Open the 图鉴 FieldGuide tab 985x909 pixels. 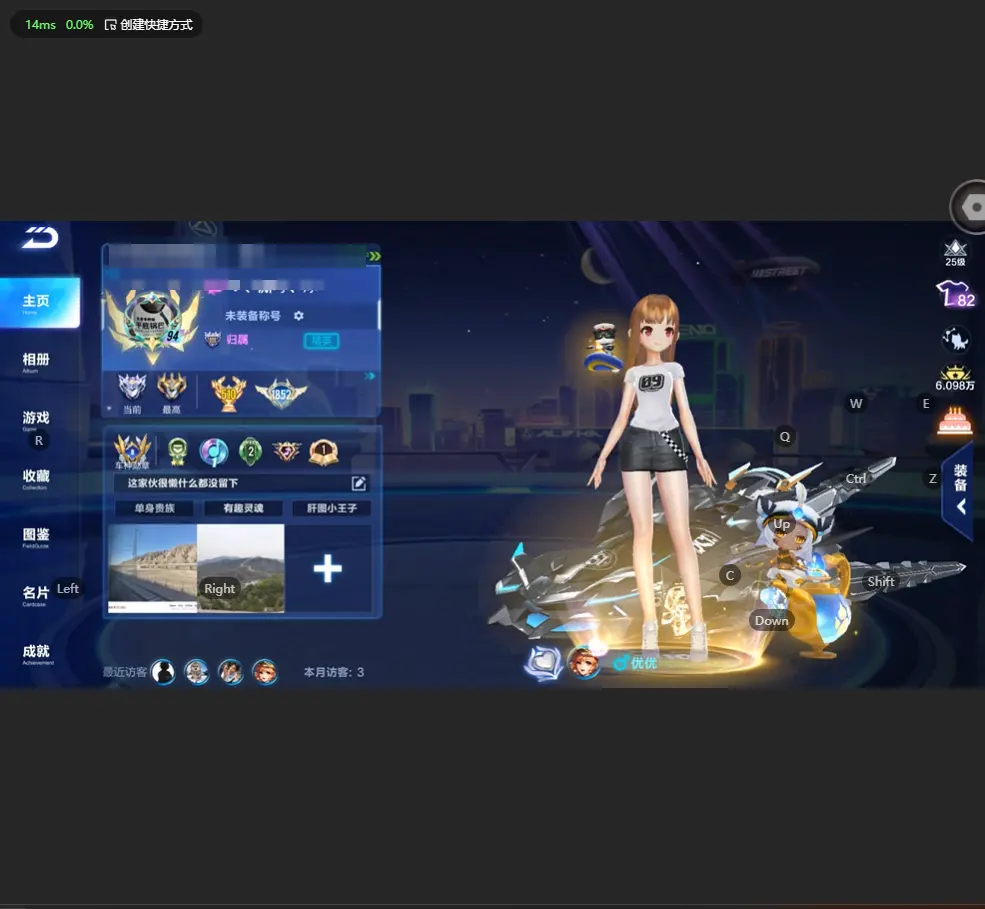(x=36, y=537)
